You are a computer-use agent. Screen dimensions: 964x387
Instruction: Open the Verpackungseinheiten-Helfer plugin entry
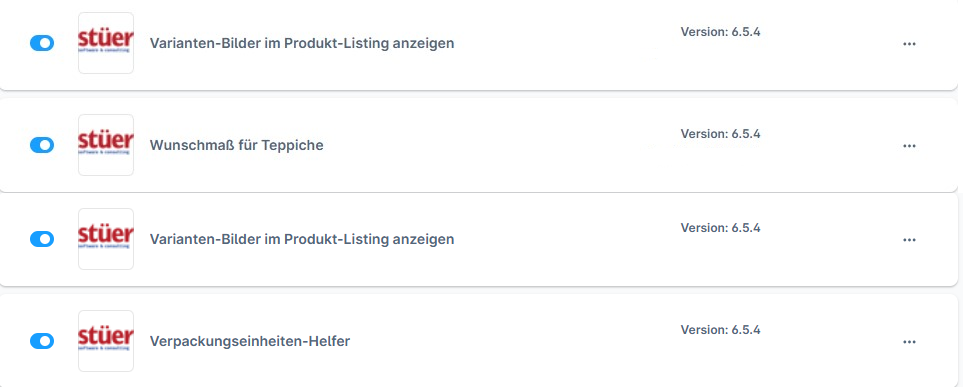pyautogui.click(x=250, y=341)
